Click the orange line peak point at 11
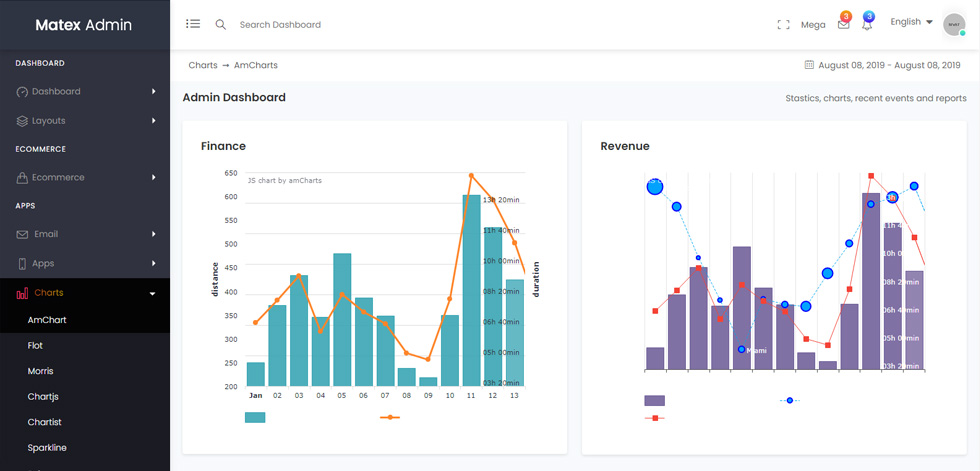The height and width of the screenshot is (471, 980). tap(471, 176)
